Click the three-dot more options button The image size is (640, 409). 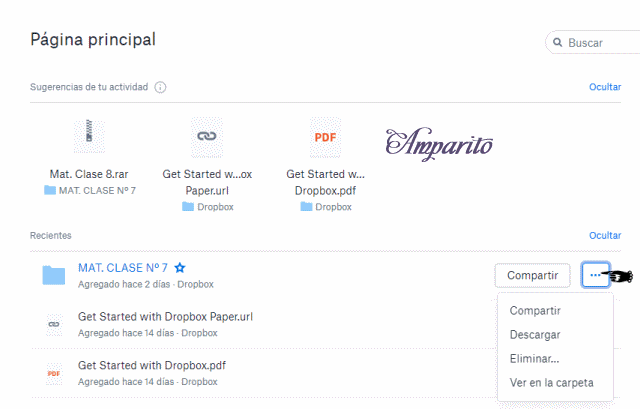tap(595, 275)
